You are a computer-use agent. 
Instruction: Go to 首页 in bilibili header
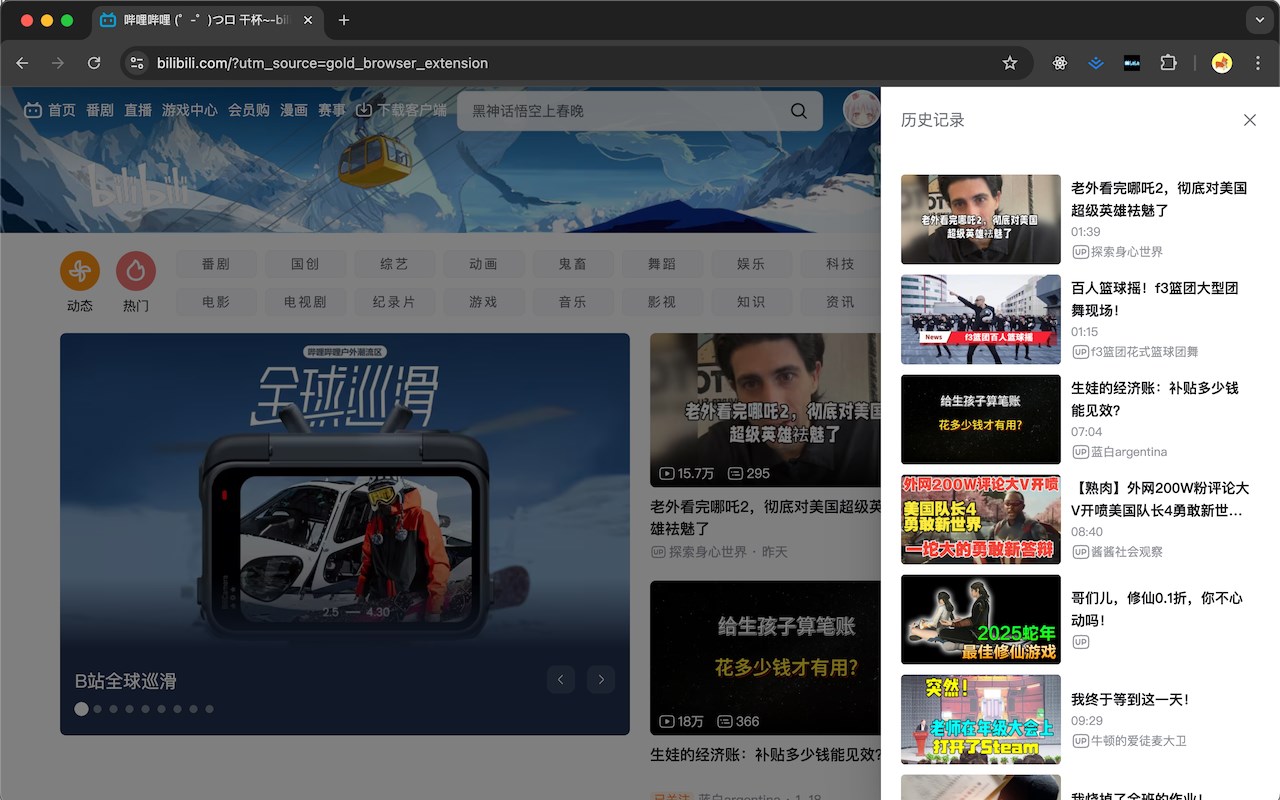[x=50, y=110]
